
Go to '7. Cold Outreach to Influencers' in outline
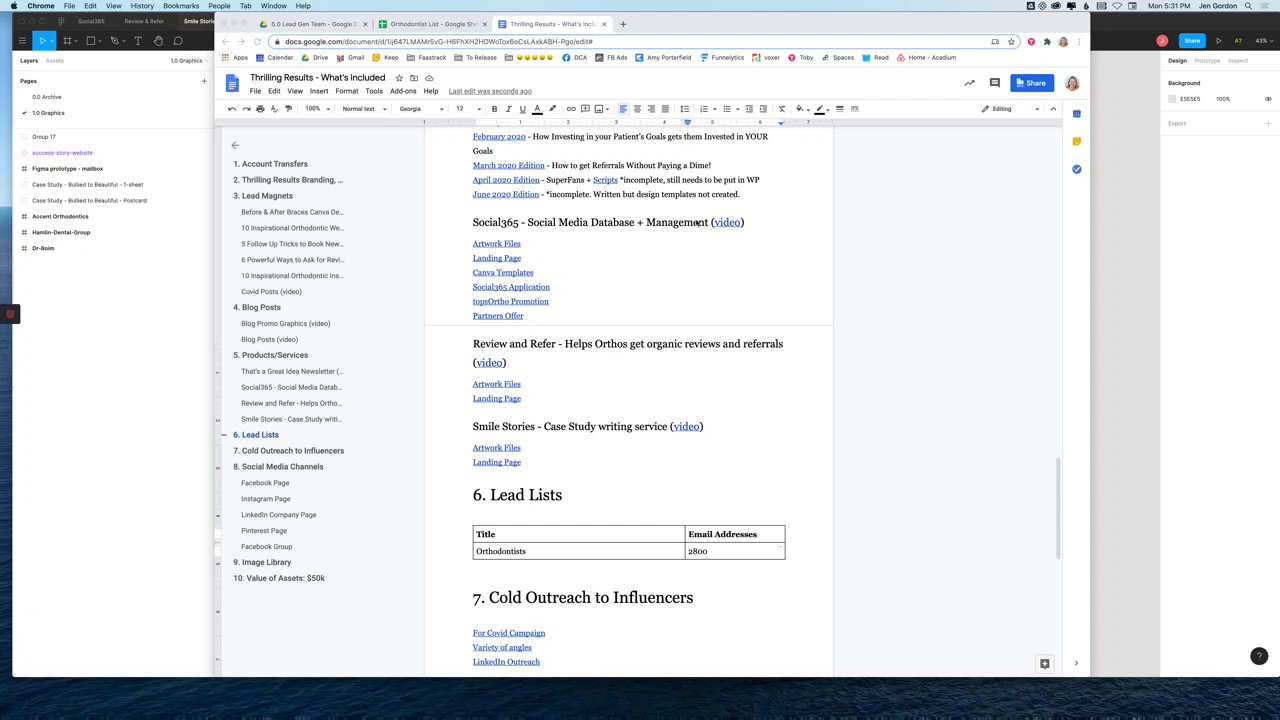click(x=288, y=451)
